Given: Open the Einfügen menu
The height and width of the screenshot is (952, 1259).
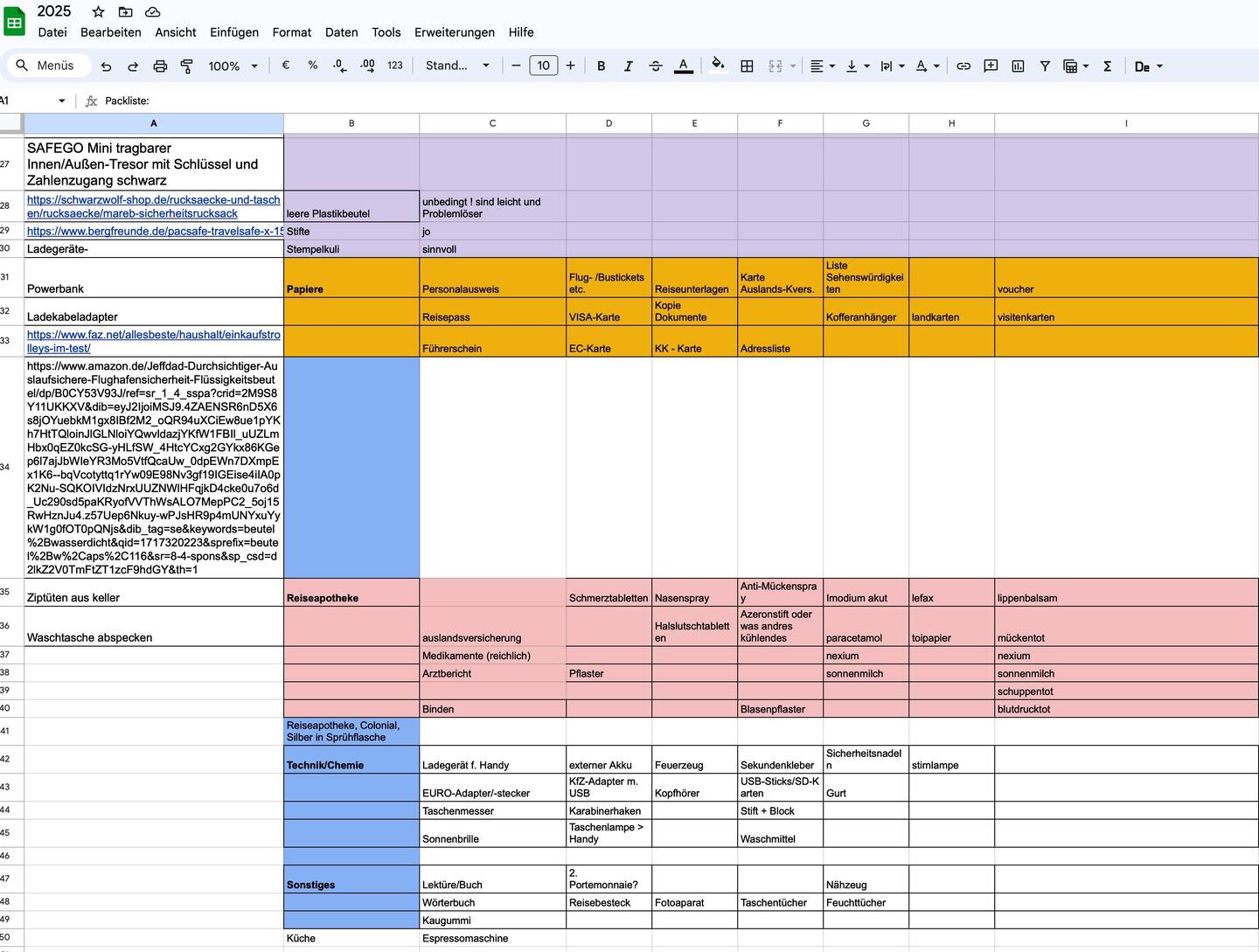Looking at the screenshot, I should coord(233,32).
